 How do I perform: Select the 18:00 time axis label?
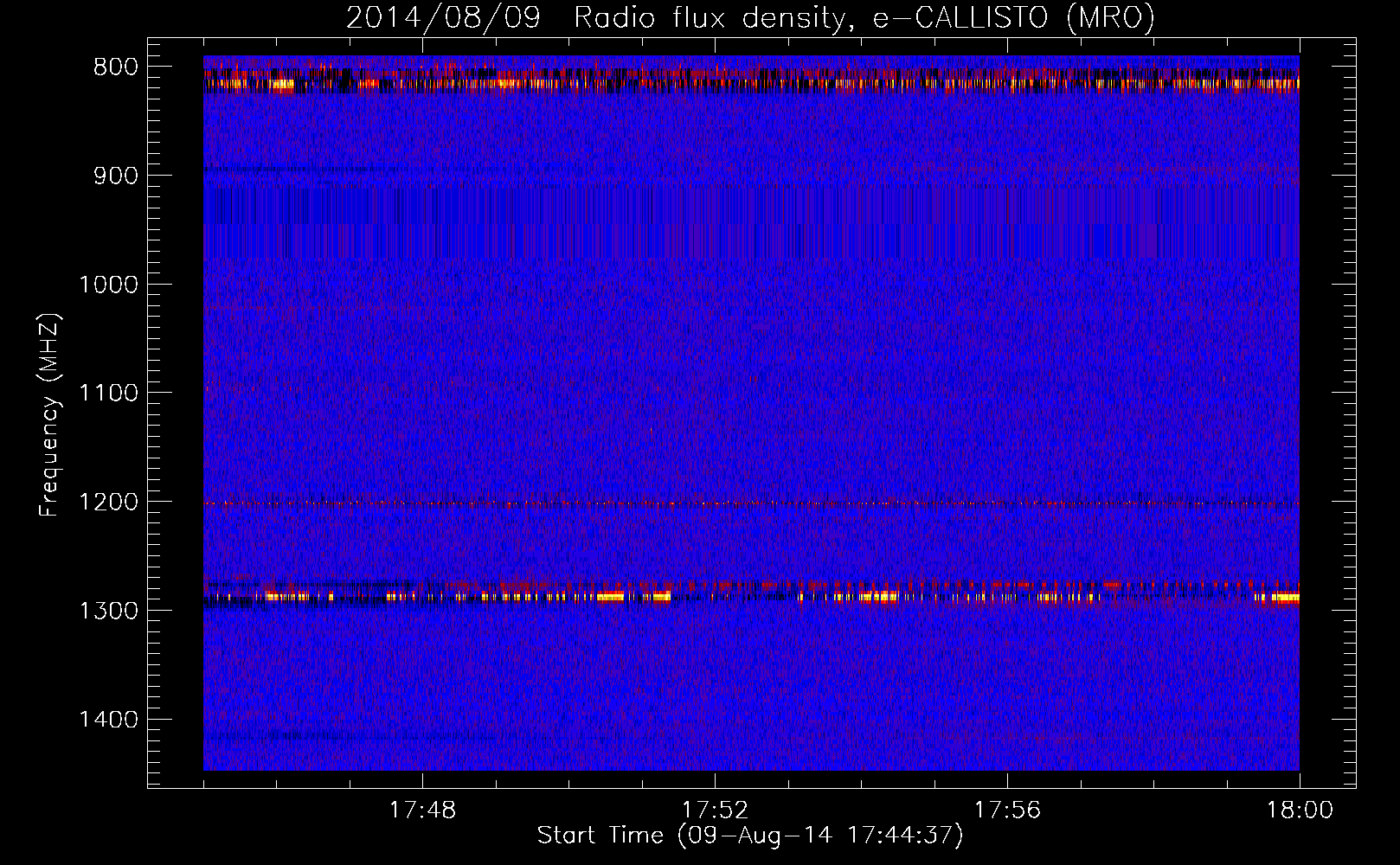[1300, 811]
